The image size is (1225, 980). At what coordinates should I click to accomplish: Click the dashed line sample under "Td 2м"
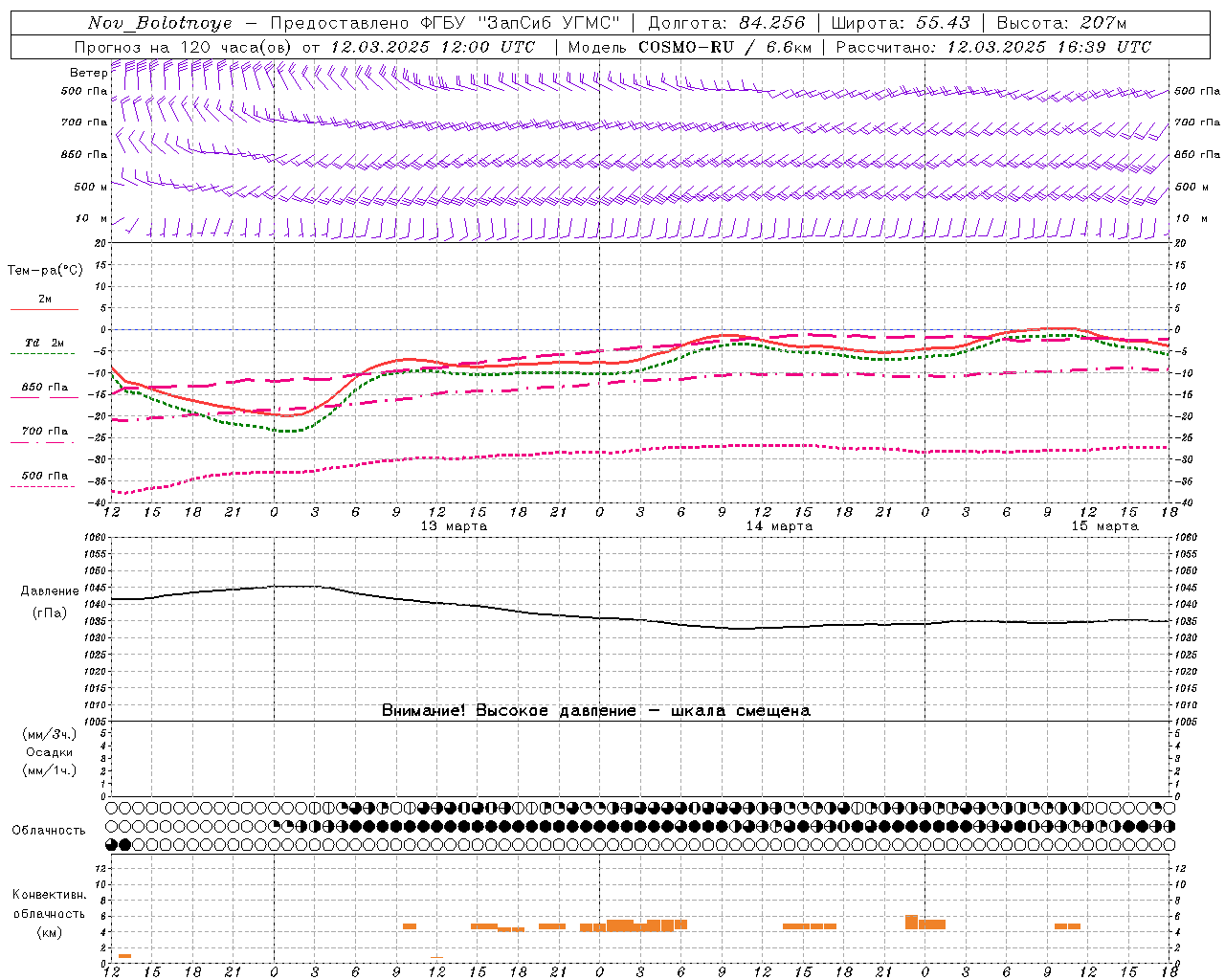[42, 354]
